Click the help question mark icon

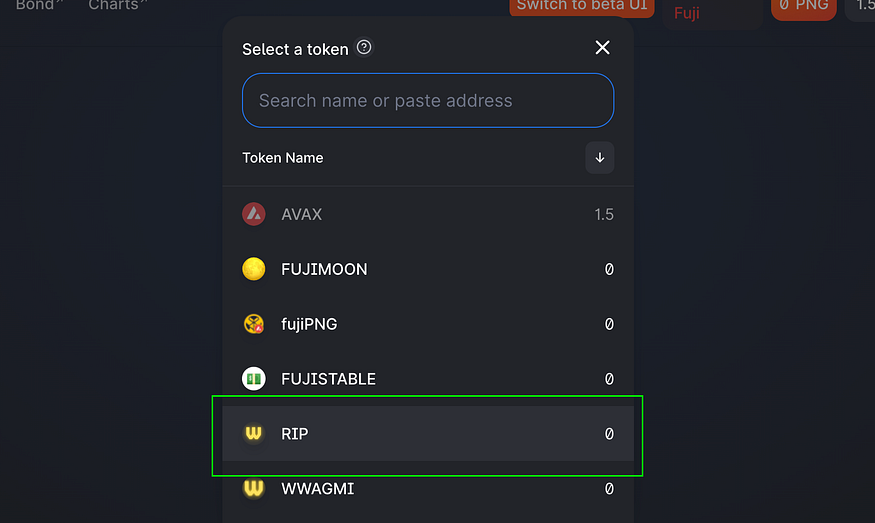coord(364,47)
